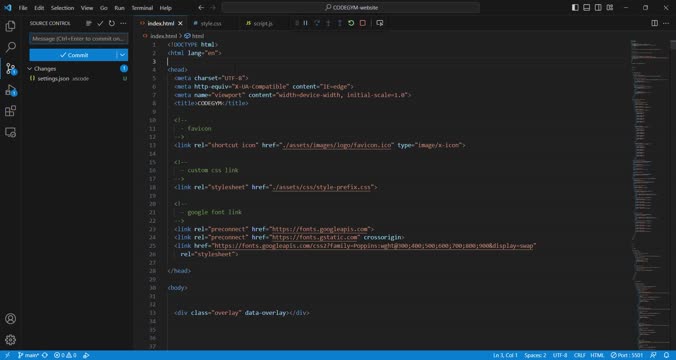Open Customize Layout options
The height and width of the screenshot is (360, 676).
pos(610,7)
